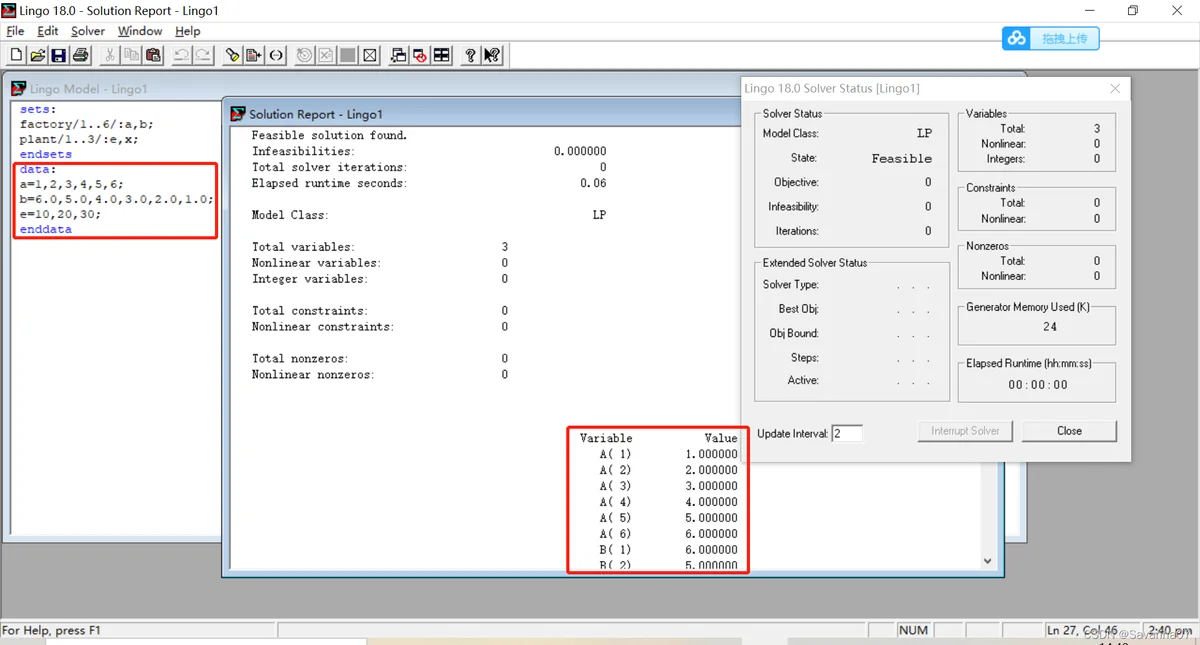
Task: Run the model with the Solve bullseye icon
Action: 305,55
